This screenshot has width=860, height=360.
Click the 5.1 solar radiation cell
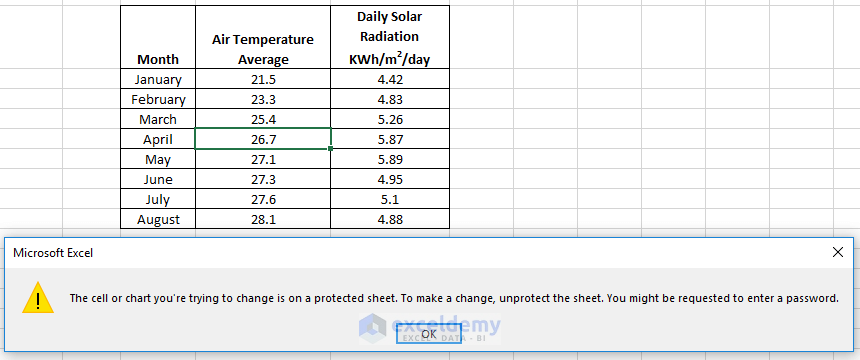tap(390, 199)
